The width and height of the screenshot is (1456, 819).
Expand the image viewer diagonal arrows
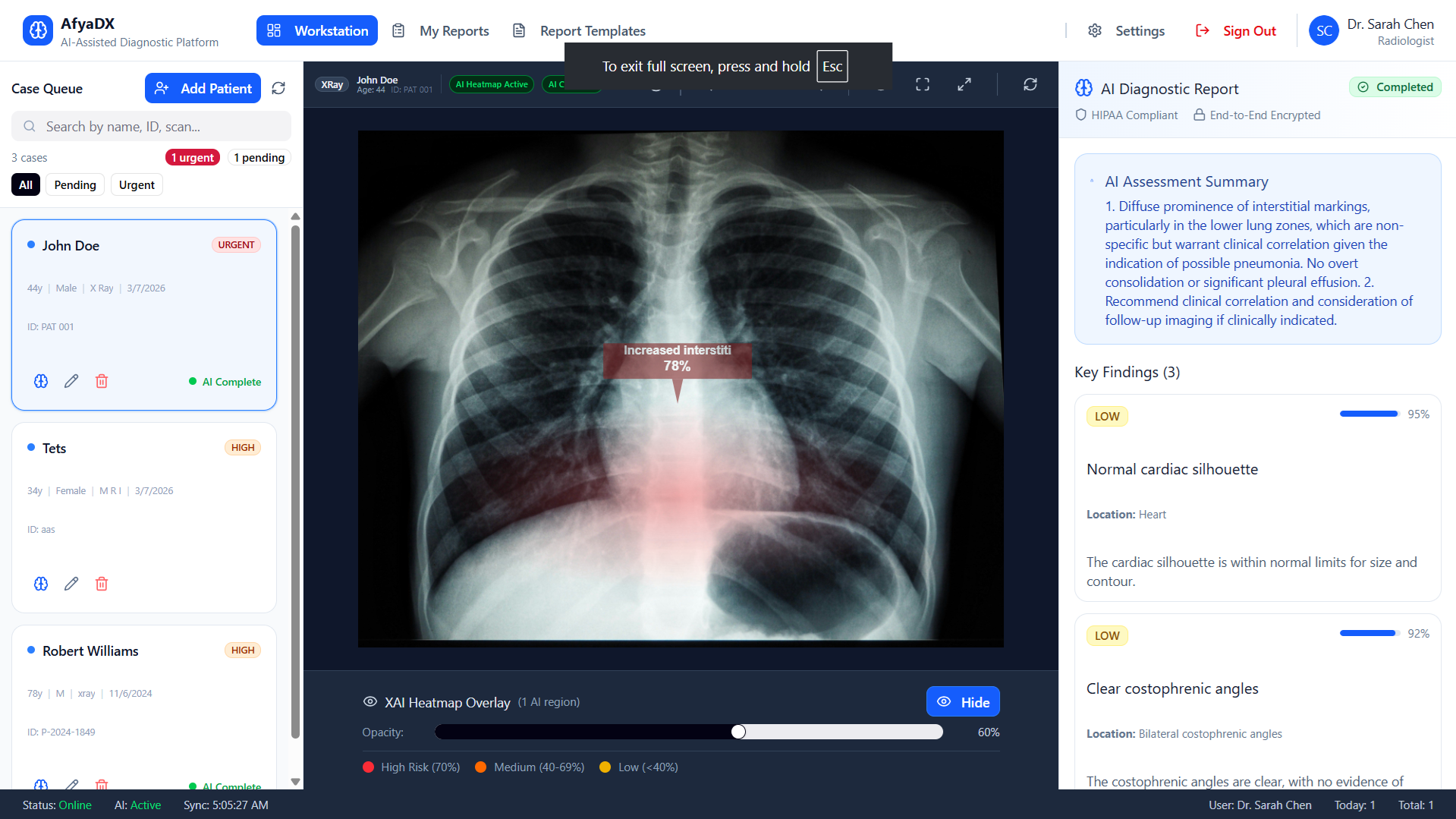(x=964, y=84)
